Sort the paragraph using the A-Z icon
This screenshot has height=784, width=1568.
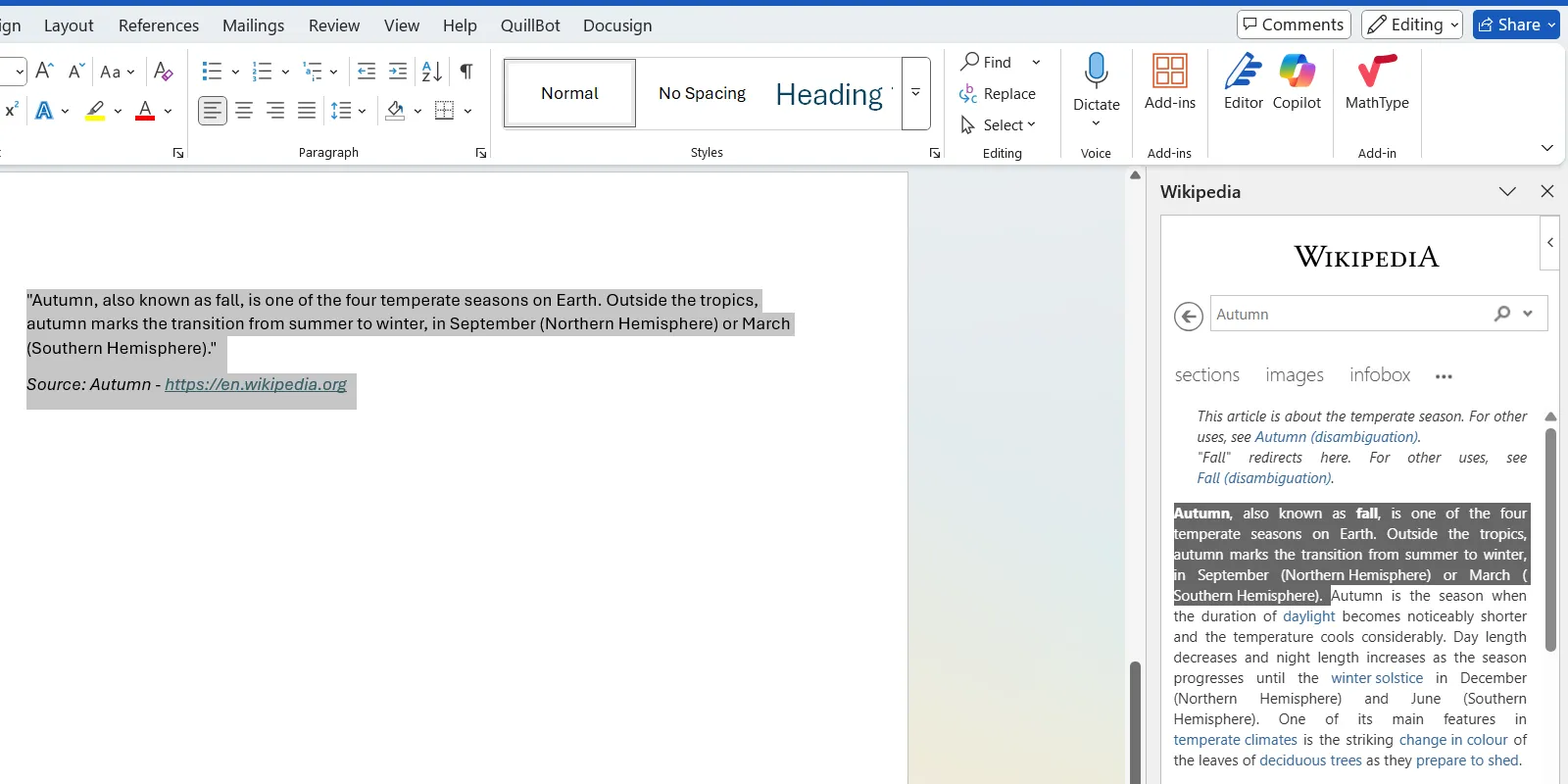[x=431, y=72]
